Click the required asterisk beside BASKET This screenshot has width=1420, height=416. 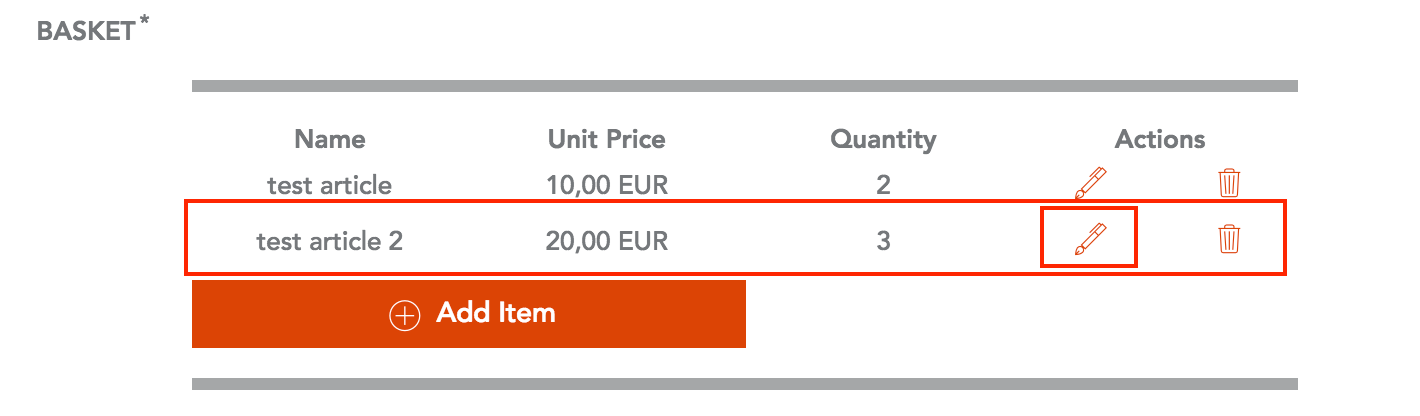tap(145, 22)
